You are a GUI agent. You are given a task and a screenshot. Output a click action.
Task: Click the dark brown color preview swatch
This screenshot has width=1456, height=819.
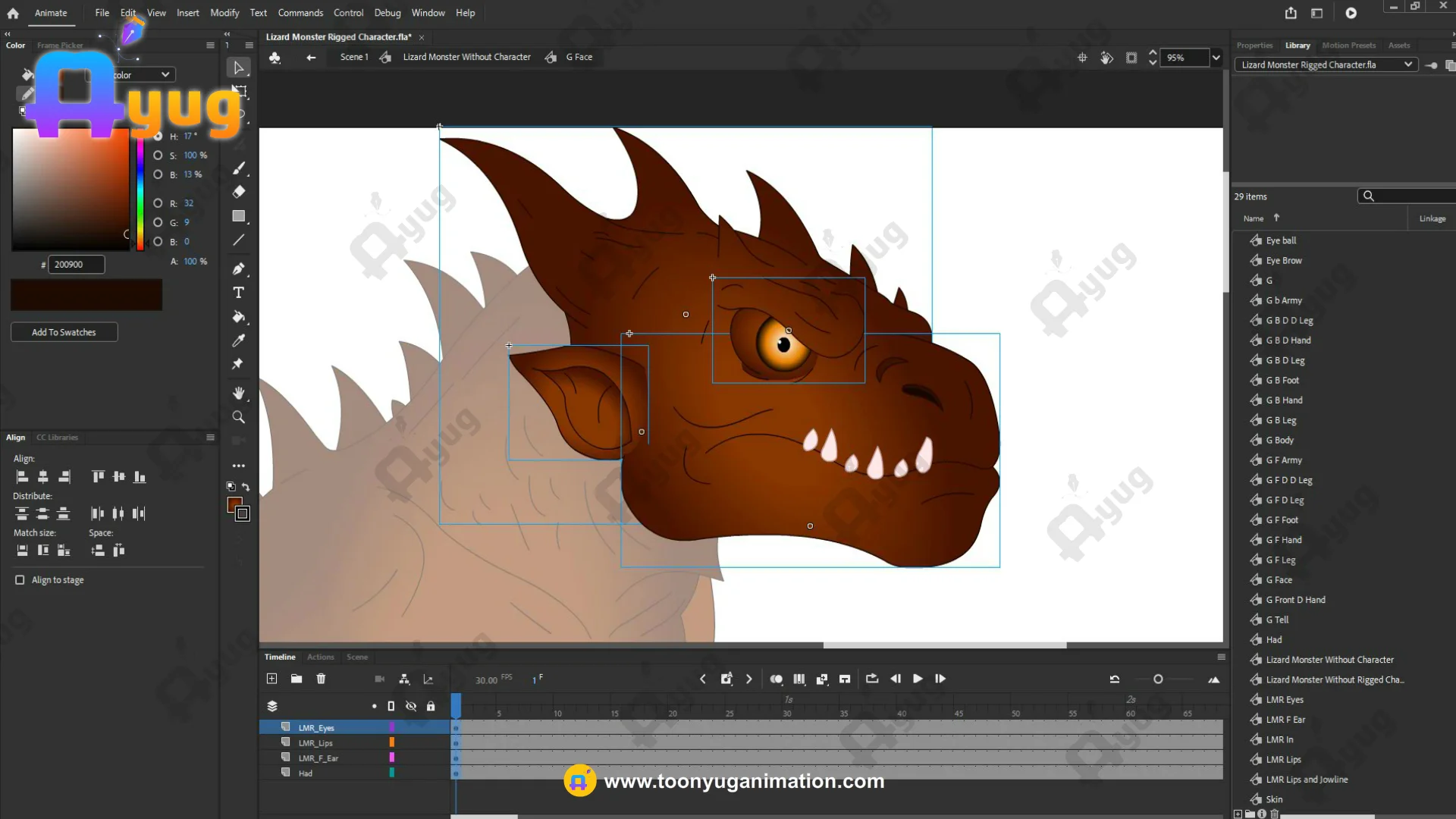click(x=86, y=295)
